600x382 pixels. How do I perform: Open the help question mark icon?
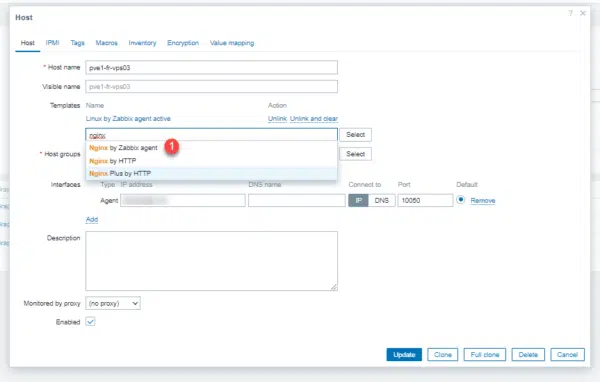coord(571,13)
